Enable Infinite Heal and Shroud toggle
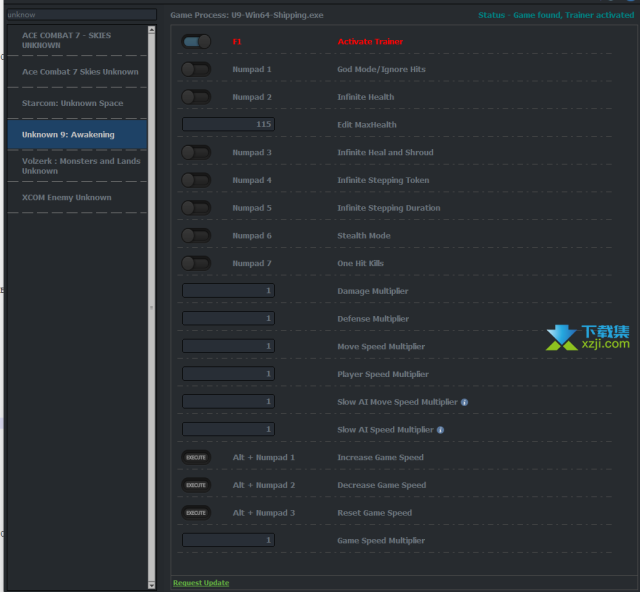The height and width of the screenshot is (592, 640). point(196,153)
